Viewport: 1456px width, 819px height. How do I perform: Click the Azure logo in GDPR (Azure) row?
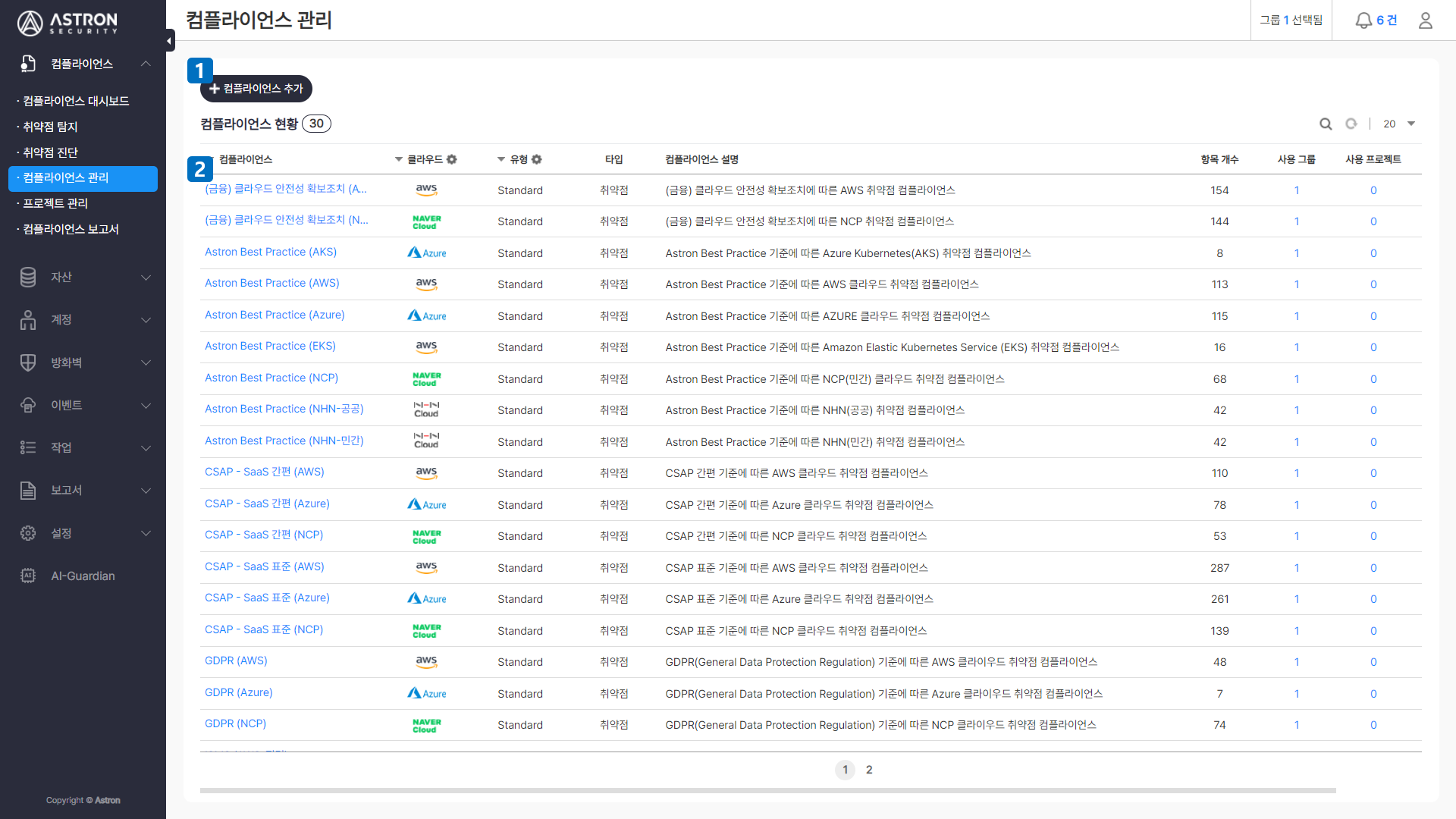426,693
